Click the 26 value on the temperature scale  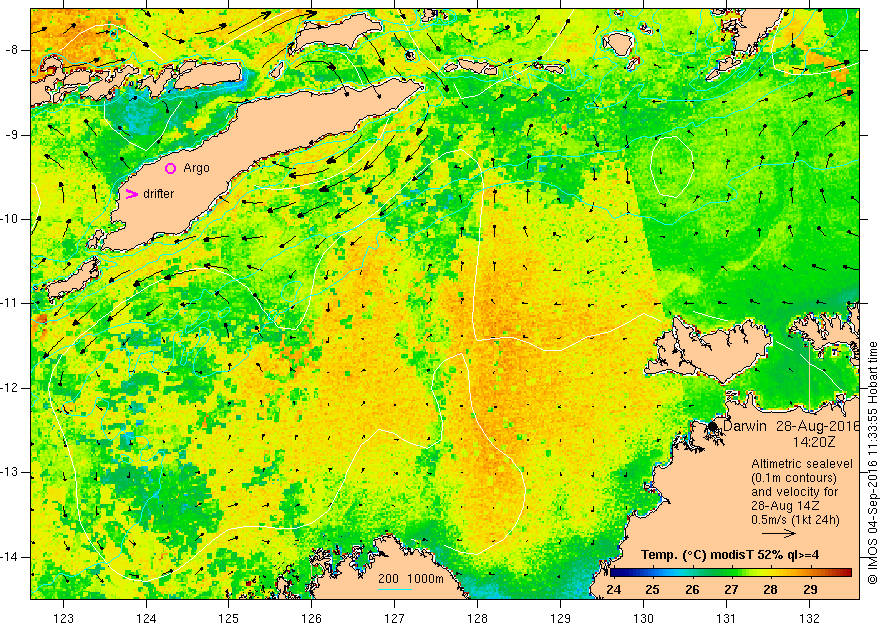(x=692, y=590)
